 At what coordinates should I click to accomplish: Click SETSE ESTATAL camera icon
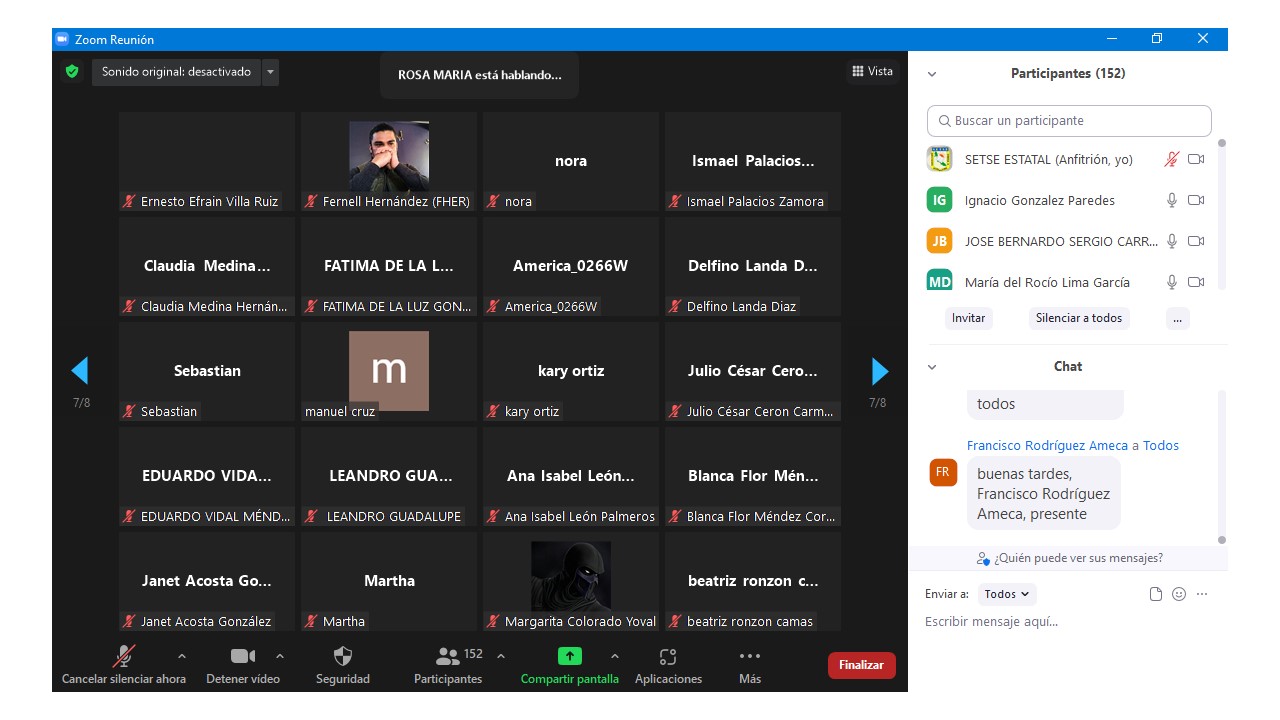pyautogui.click(x=1196, y=159)
